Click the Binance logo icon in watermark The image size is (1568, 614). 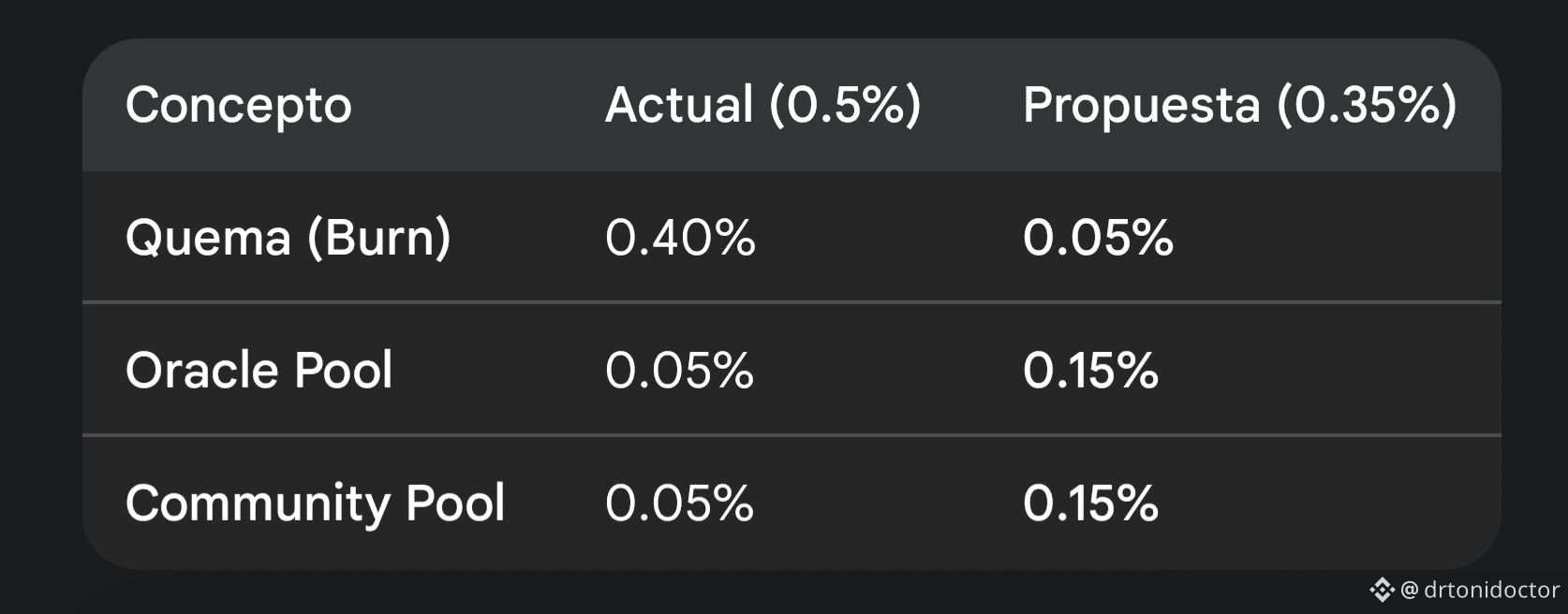[x=1382, y=590]
